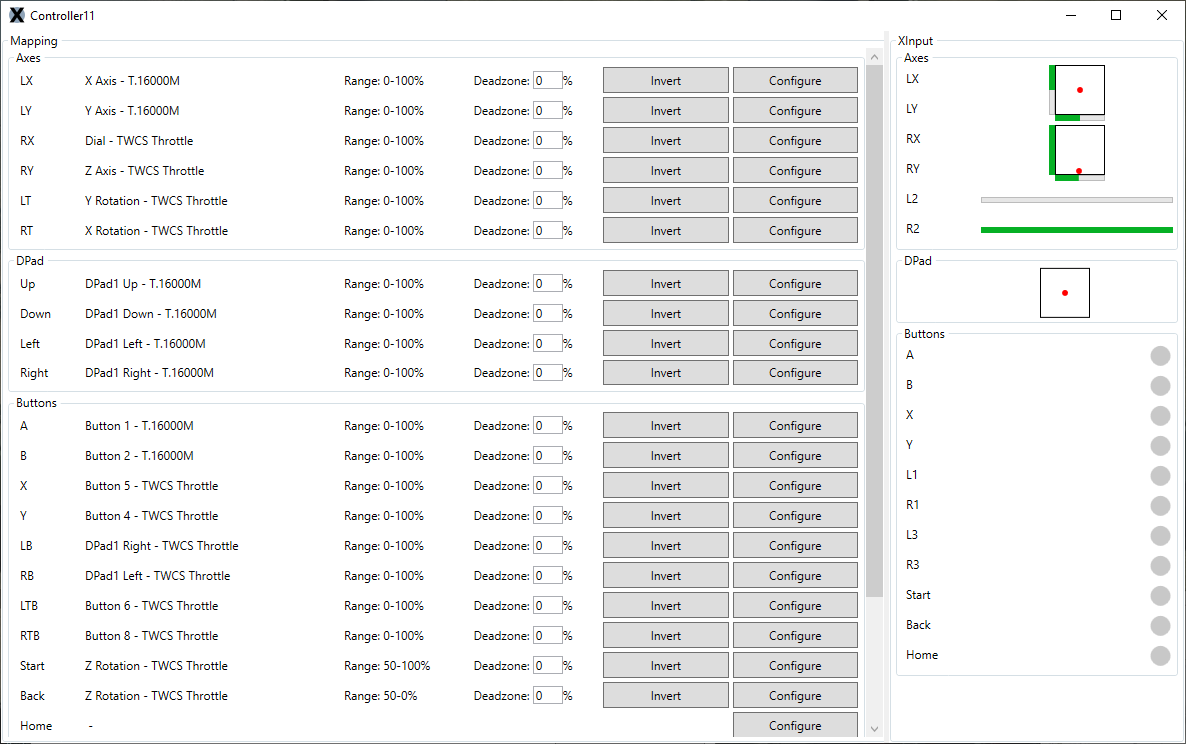Click the Start indicator circle
The width and height of the screenshot is (1186, 744).
click(1160, 595)
